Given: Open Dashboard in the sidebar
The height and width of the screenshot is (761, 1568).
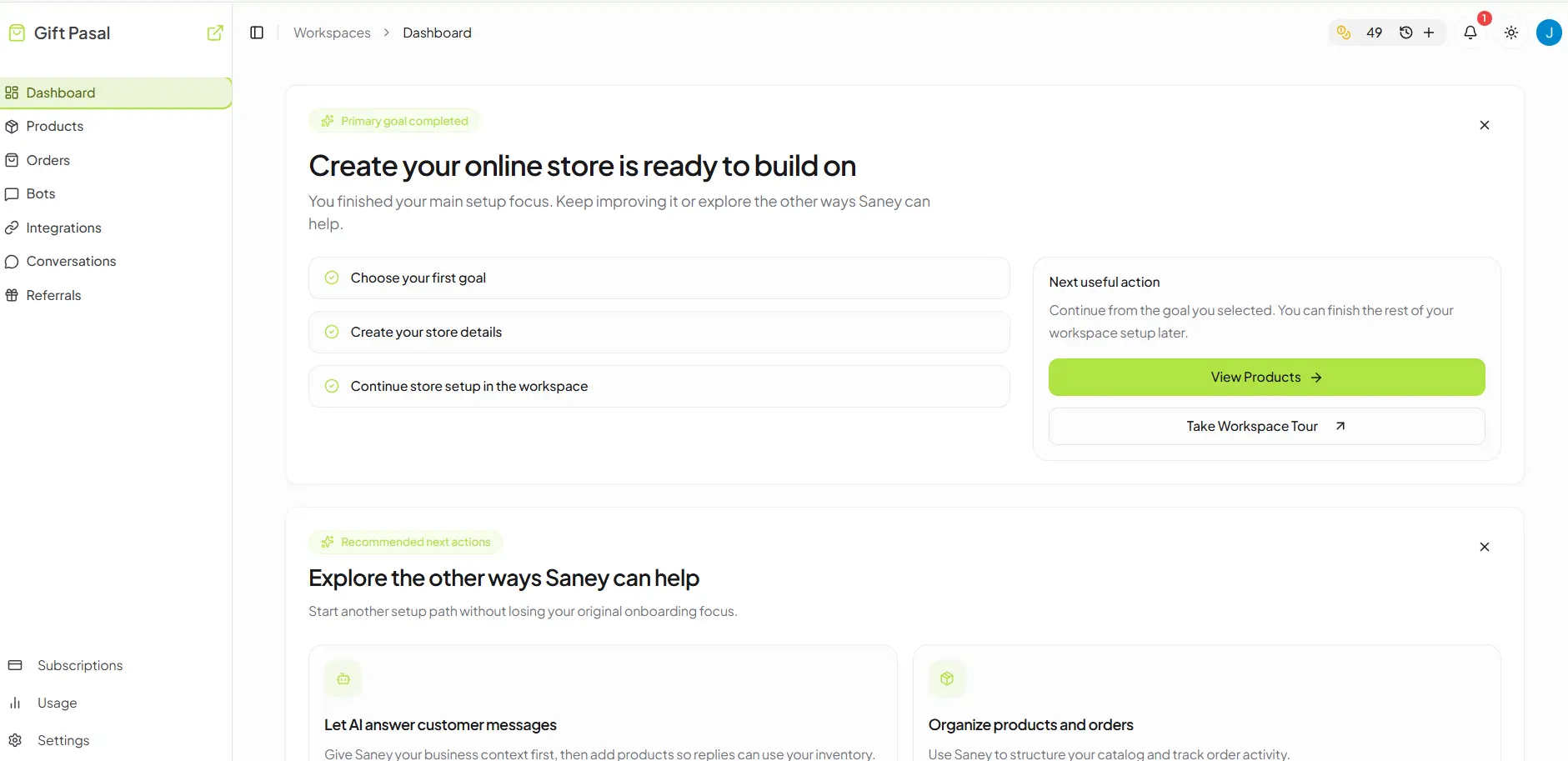Looking at the screenshot, I should click(116, 93).
